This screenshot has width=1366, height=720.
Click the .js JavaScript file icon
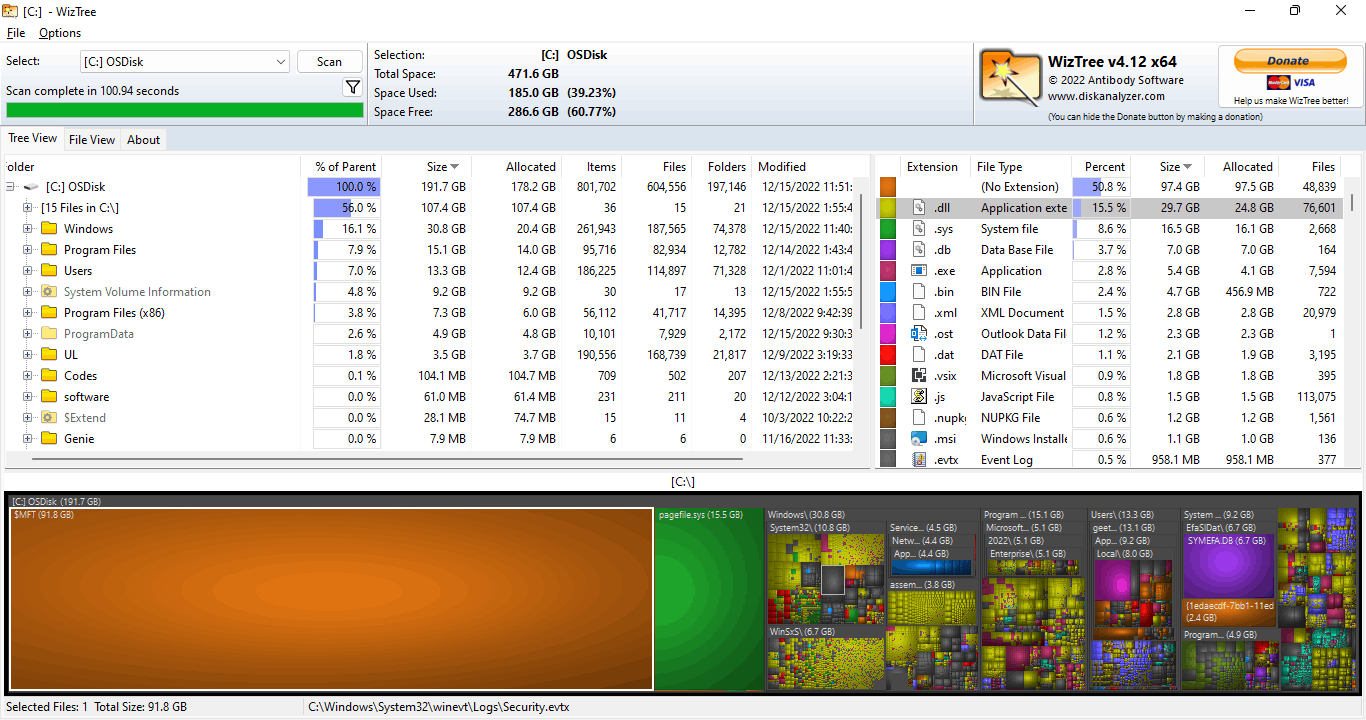pos(919,397)
